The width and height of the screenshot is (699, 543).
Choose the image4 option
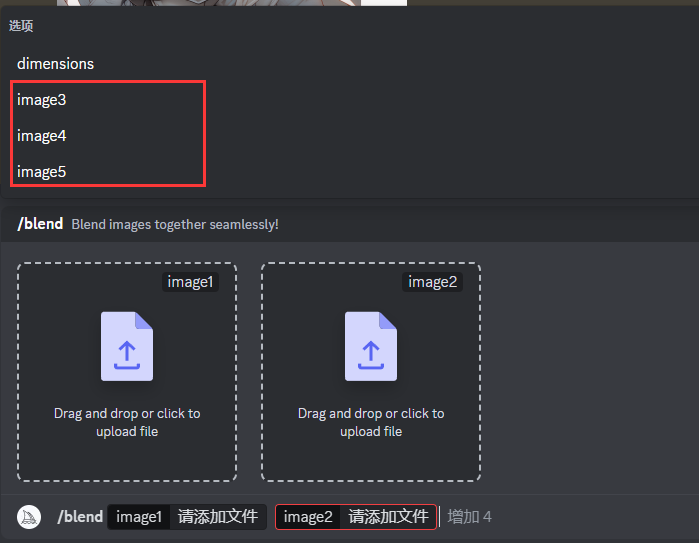click(41, 136)
